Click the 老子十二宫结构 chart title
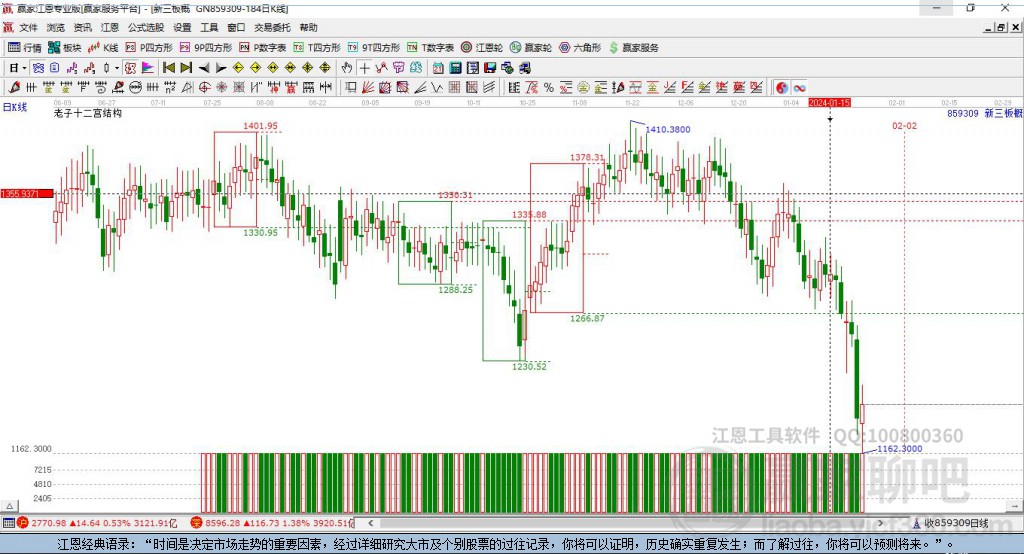 coord(88,113)
